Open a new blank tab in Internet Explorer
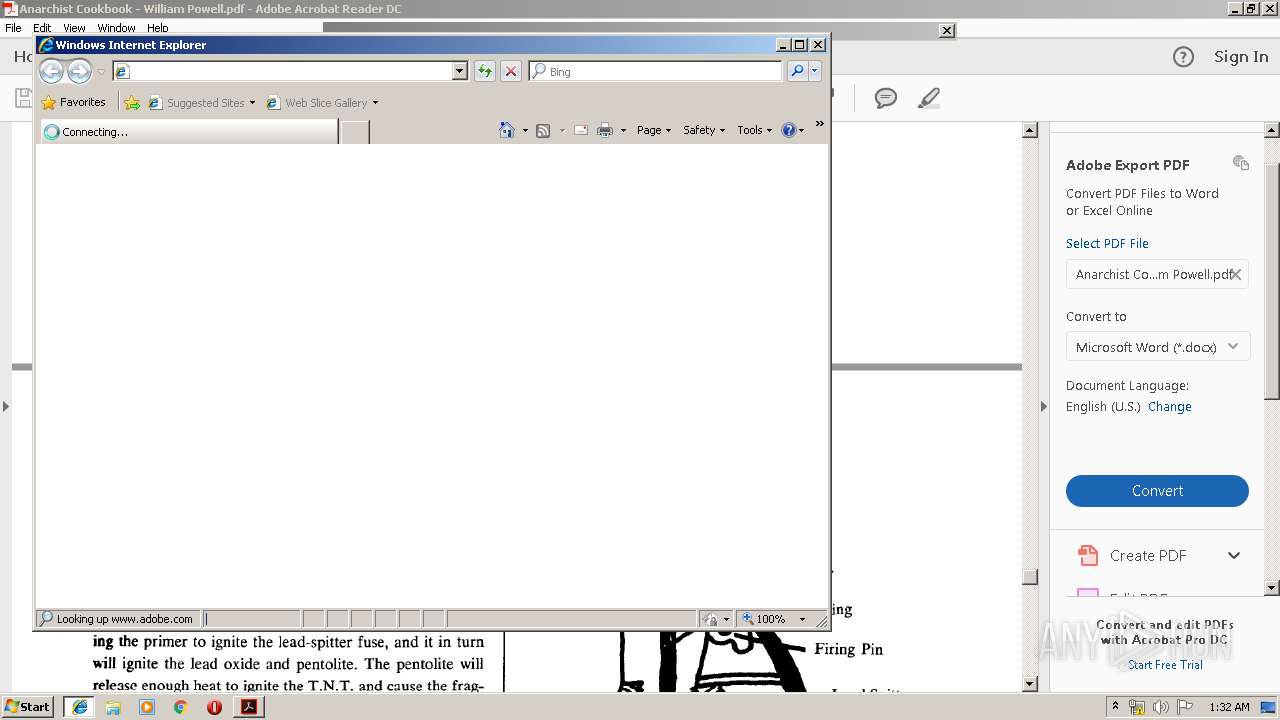Image resolution: width=1280 pixels, height=720 pixels. click(x=355, y=131)
